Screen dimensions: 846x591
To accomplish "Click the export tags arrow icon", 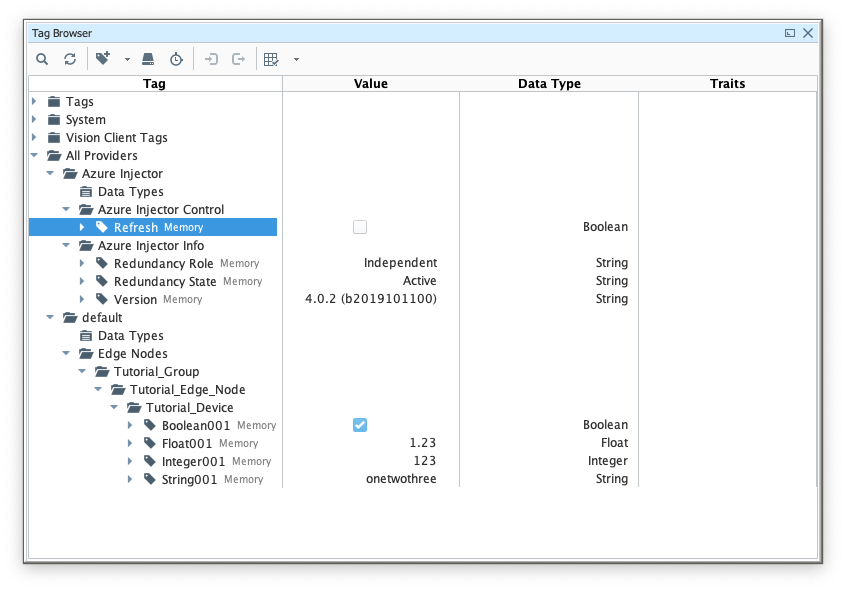I will pos(238,59).
